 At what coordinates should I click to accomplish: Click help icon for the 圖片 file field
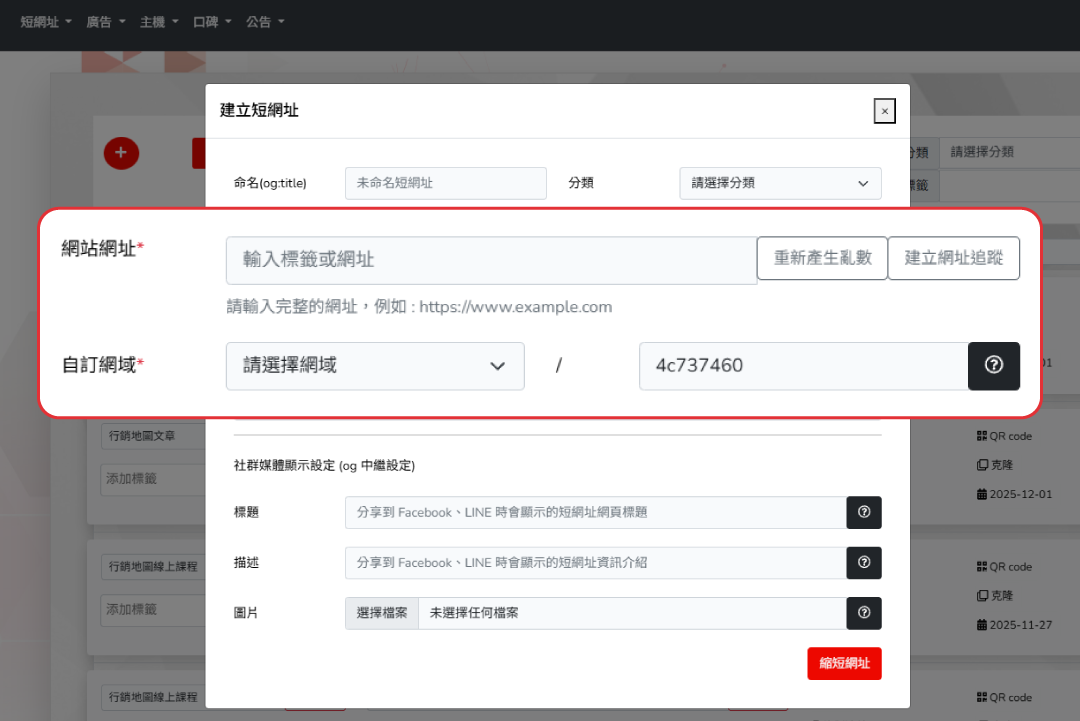(864, 613)
